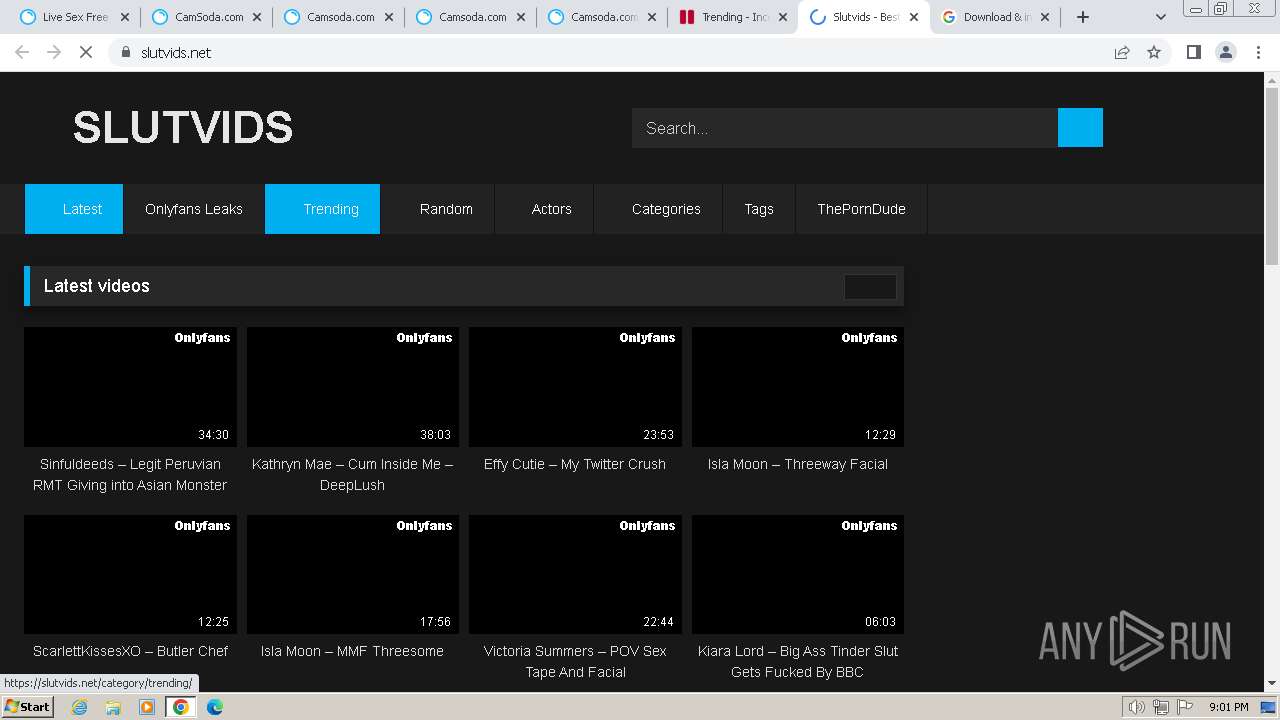
Task: Click the address bar URL
Action: [x=176, y=53]
